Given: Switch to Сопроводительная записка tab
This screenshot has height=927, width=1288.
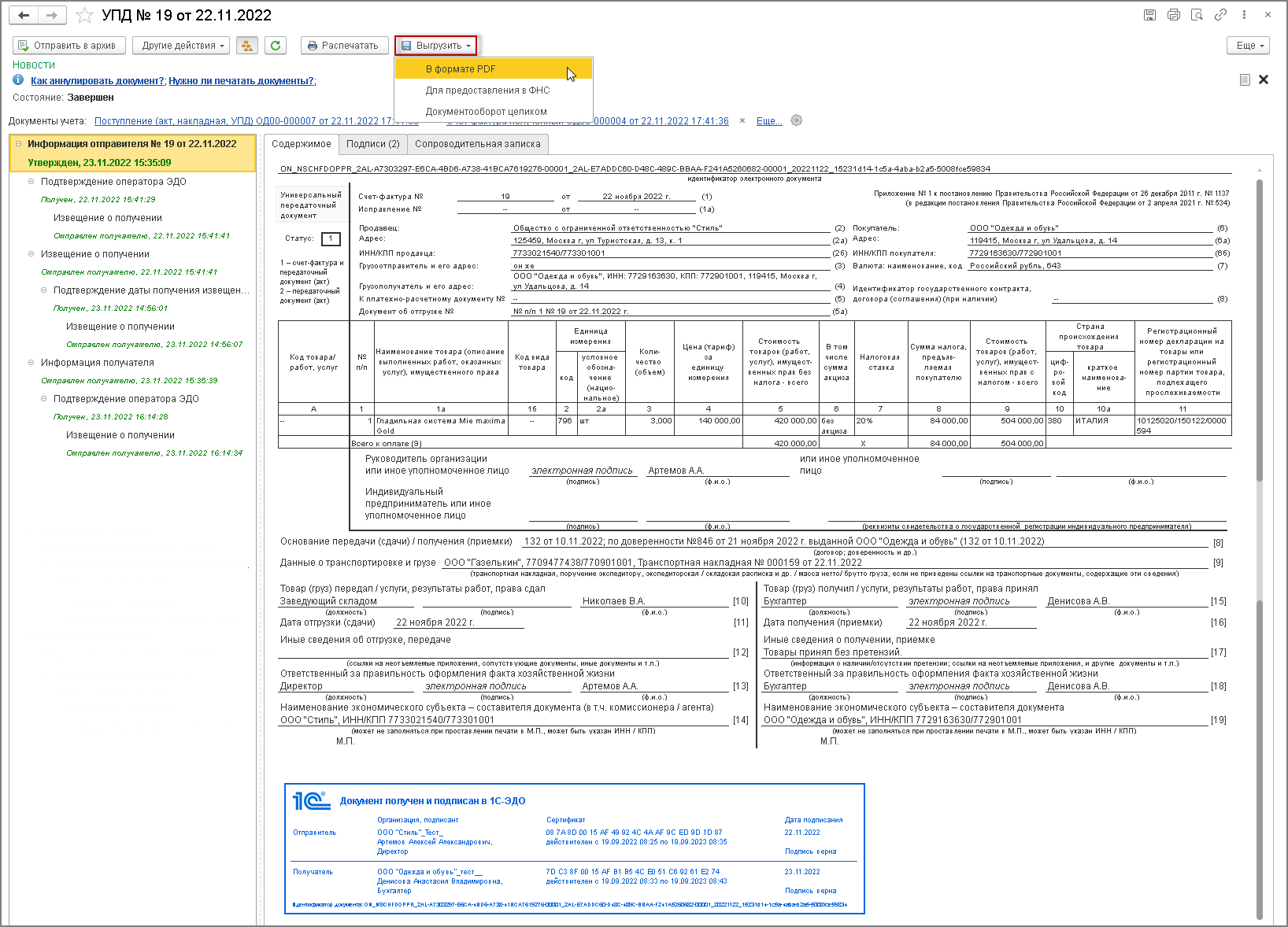Looking at the screenshot, I should tap(478, 144).
